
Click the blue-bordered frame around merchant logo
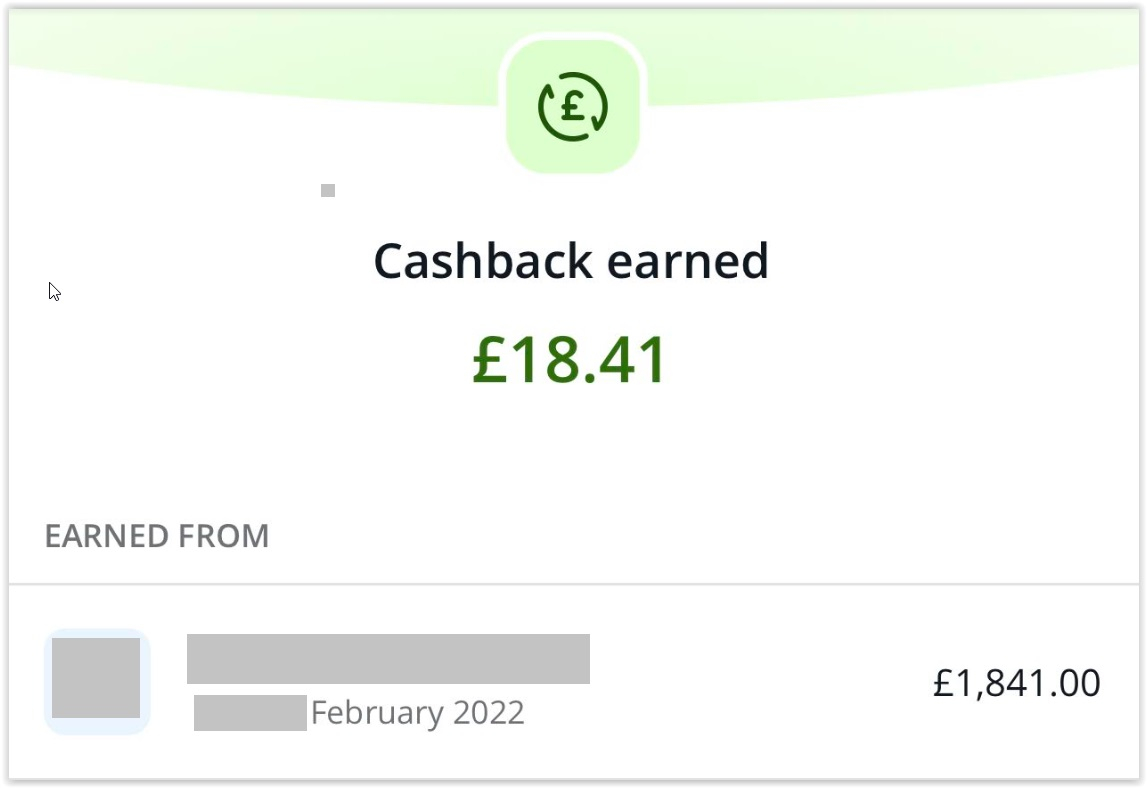pos(97,681)
